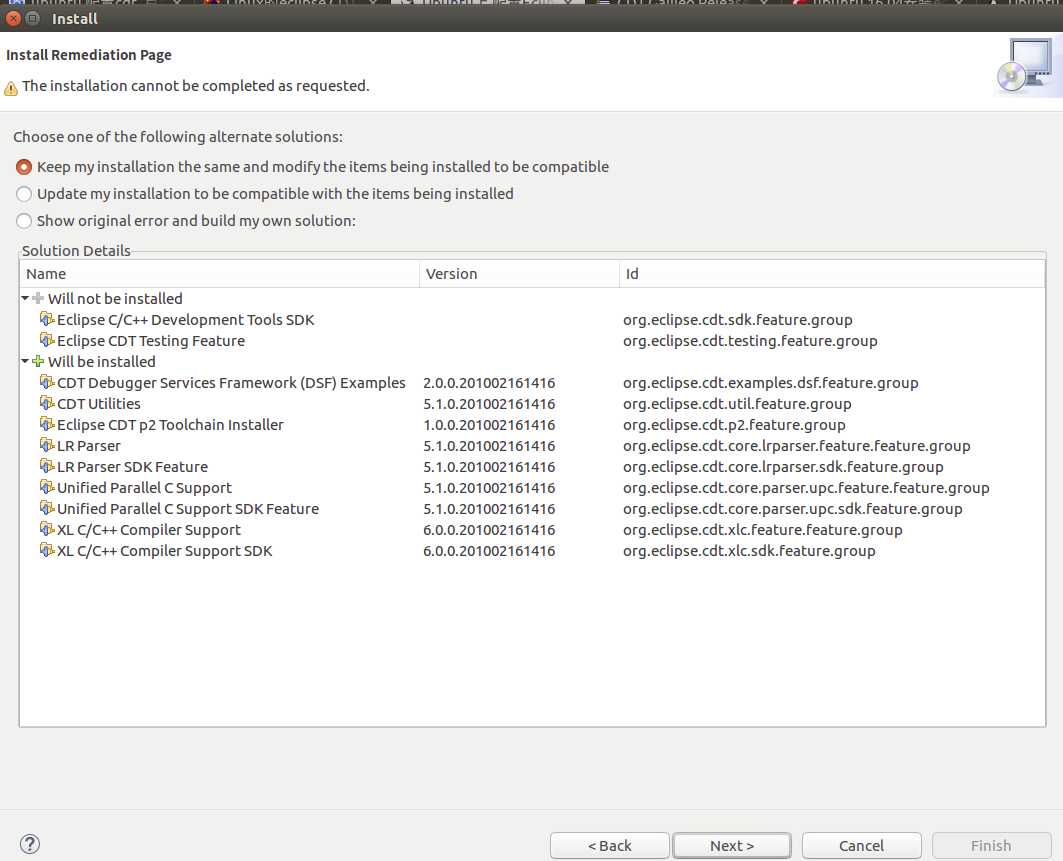Click the disabled Finish button
This screenshot has height=861, width=1063.
point(991,845)
